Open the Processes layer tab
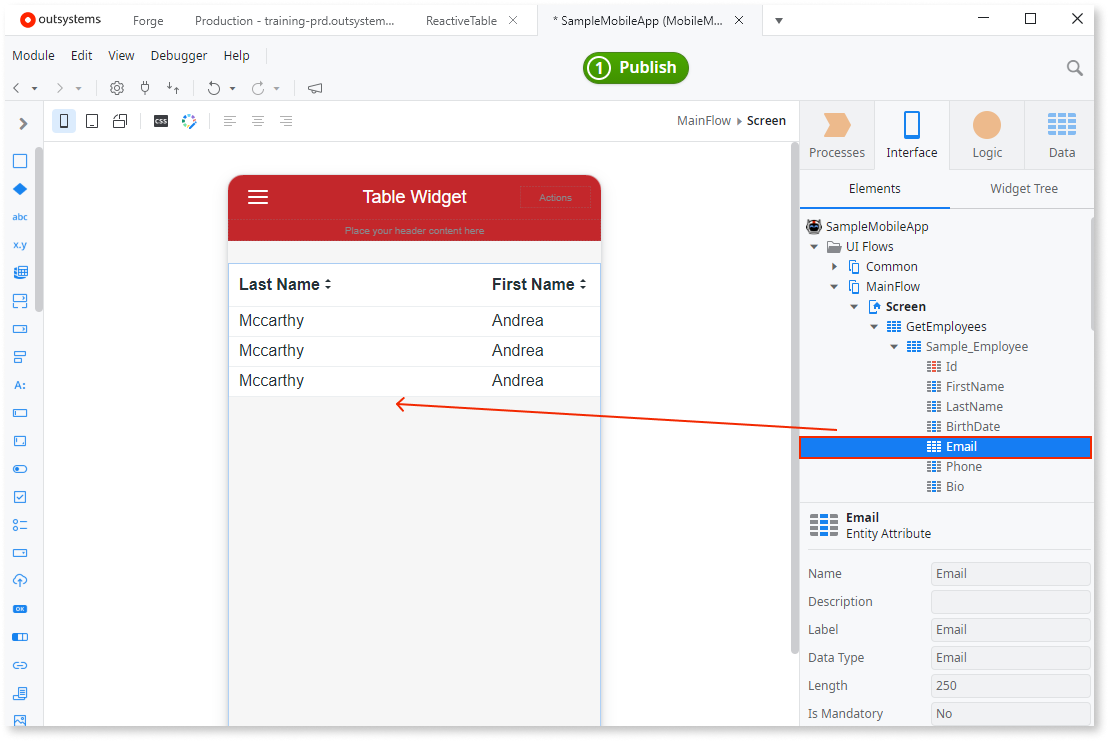The width and height of the screenshot is (1109, 741). [x=837, y=135]
